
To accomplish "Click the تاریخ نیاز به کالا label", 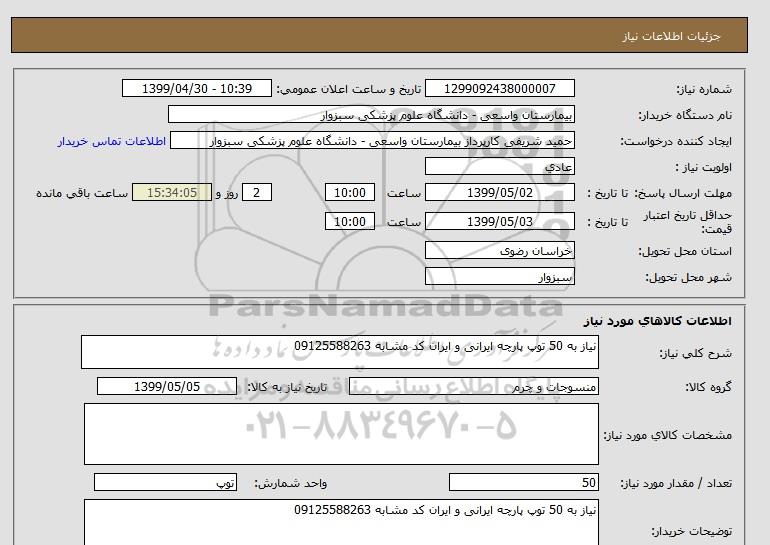I will tap(287, 387).
